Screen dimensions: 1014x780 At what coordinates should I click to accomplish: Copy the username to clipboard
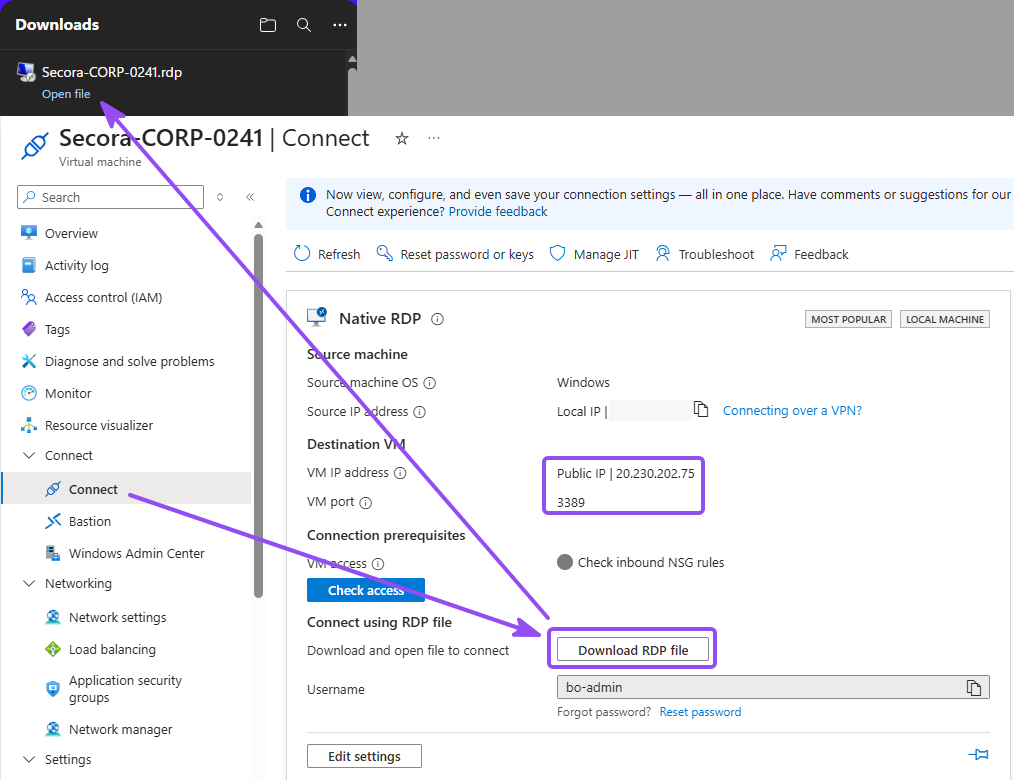coord(974,688)
